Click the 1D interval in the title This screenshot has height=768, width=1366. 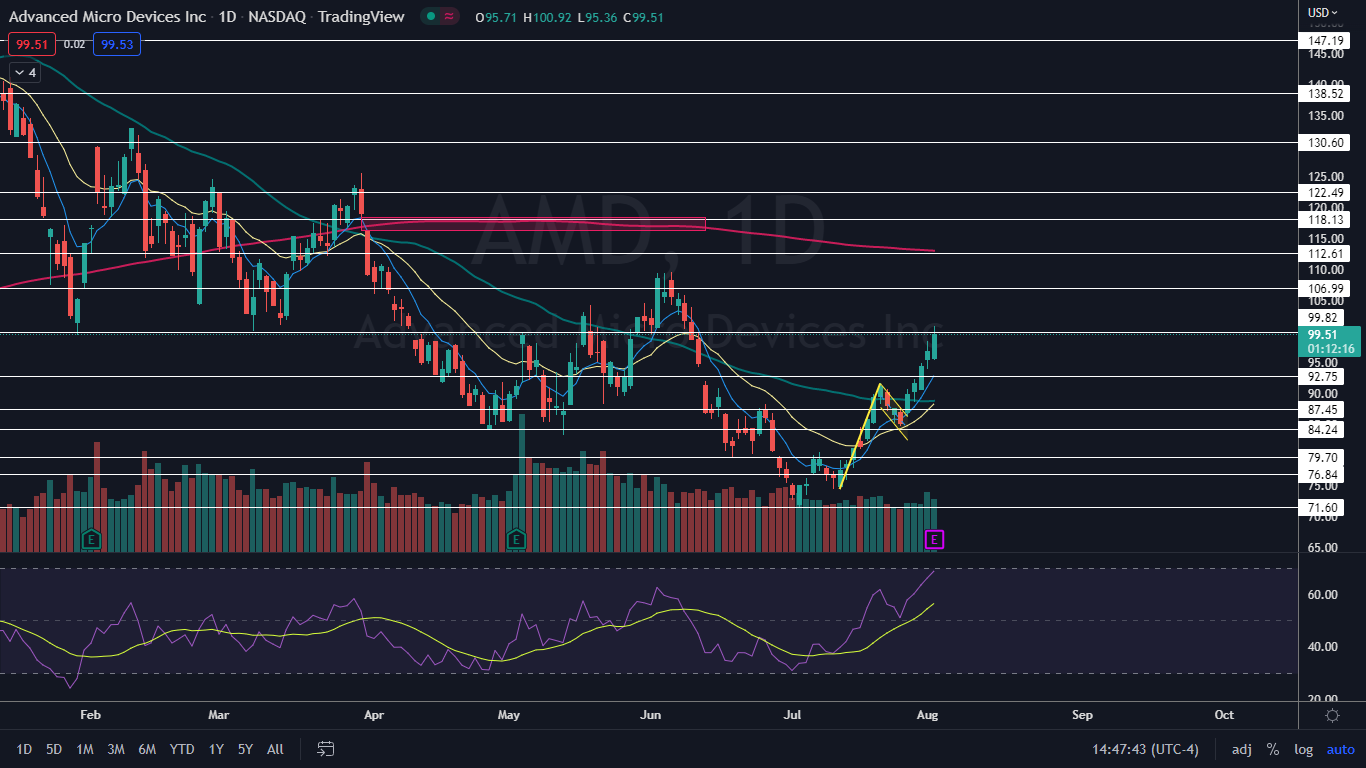pos(226,17)
